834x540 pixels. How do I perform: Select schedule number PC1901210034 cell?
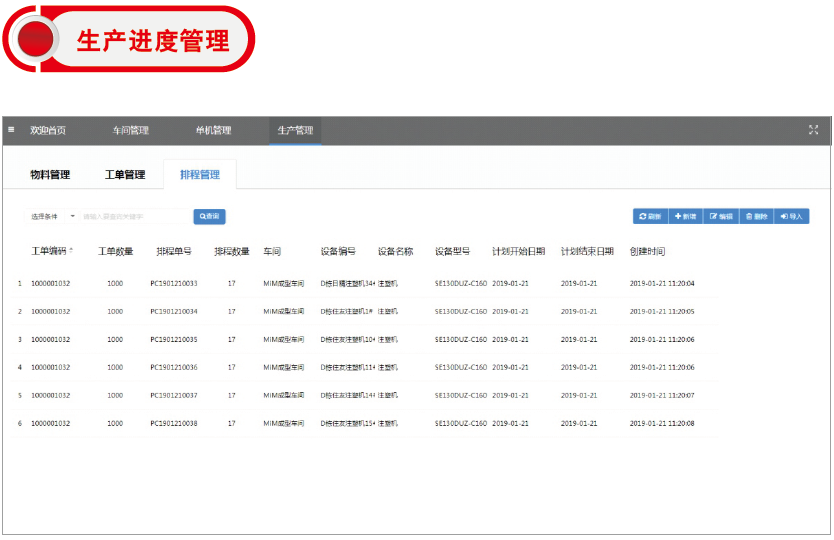pos(174,312)
